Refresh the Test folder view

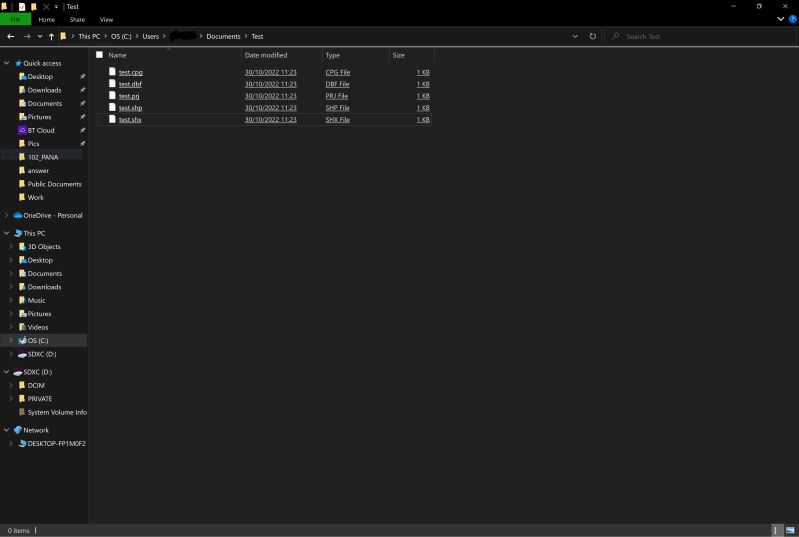593,36
